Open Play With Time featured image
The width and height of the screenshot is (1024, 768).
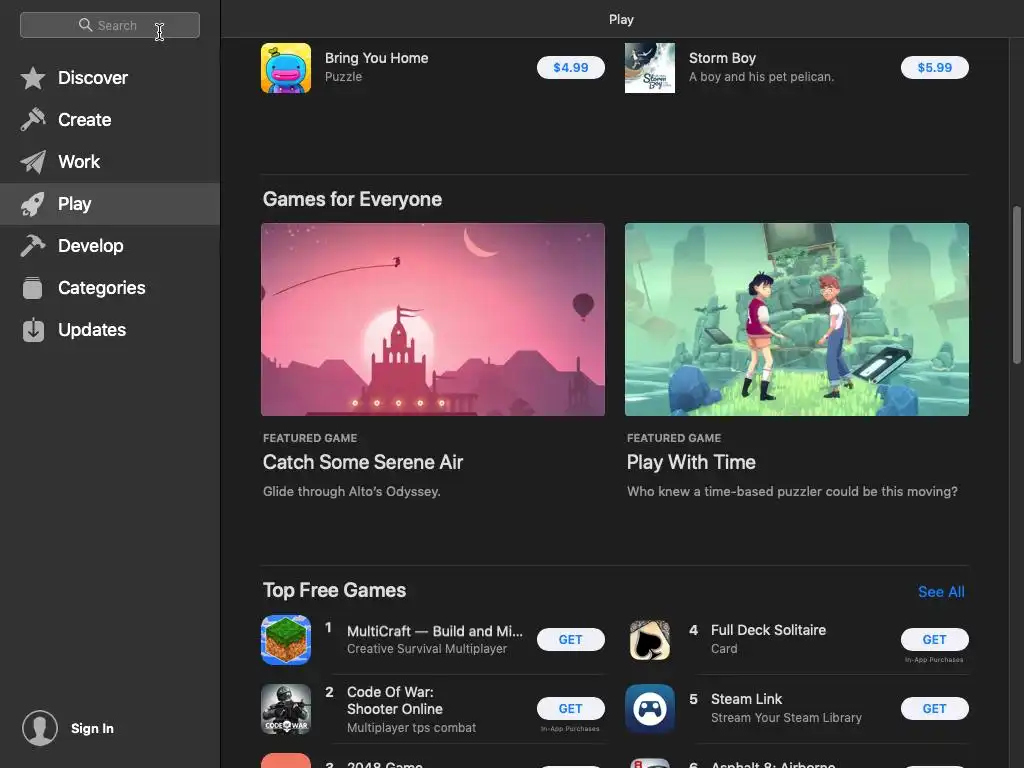tap(797, 319)
